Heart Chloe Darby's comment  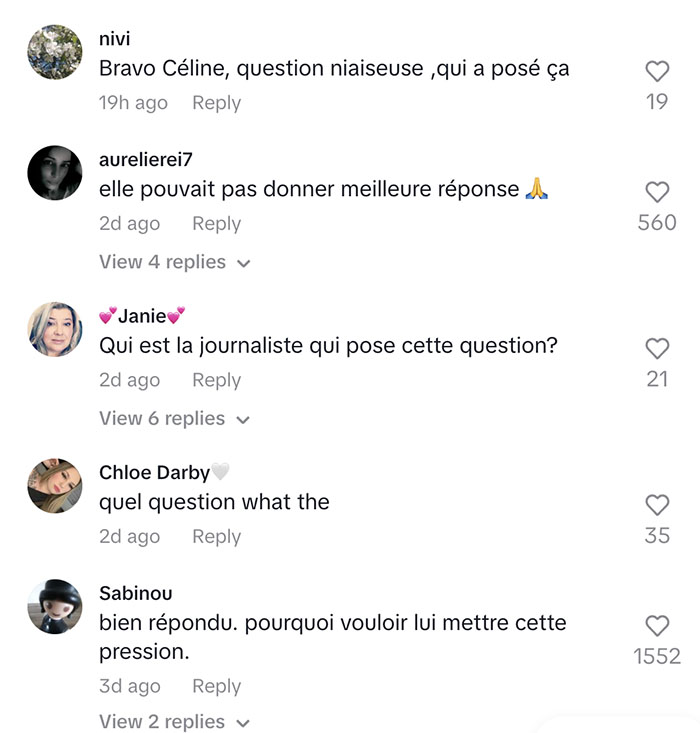(657, 505)
